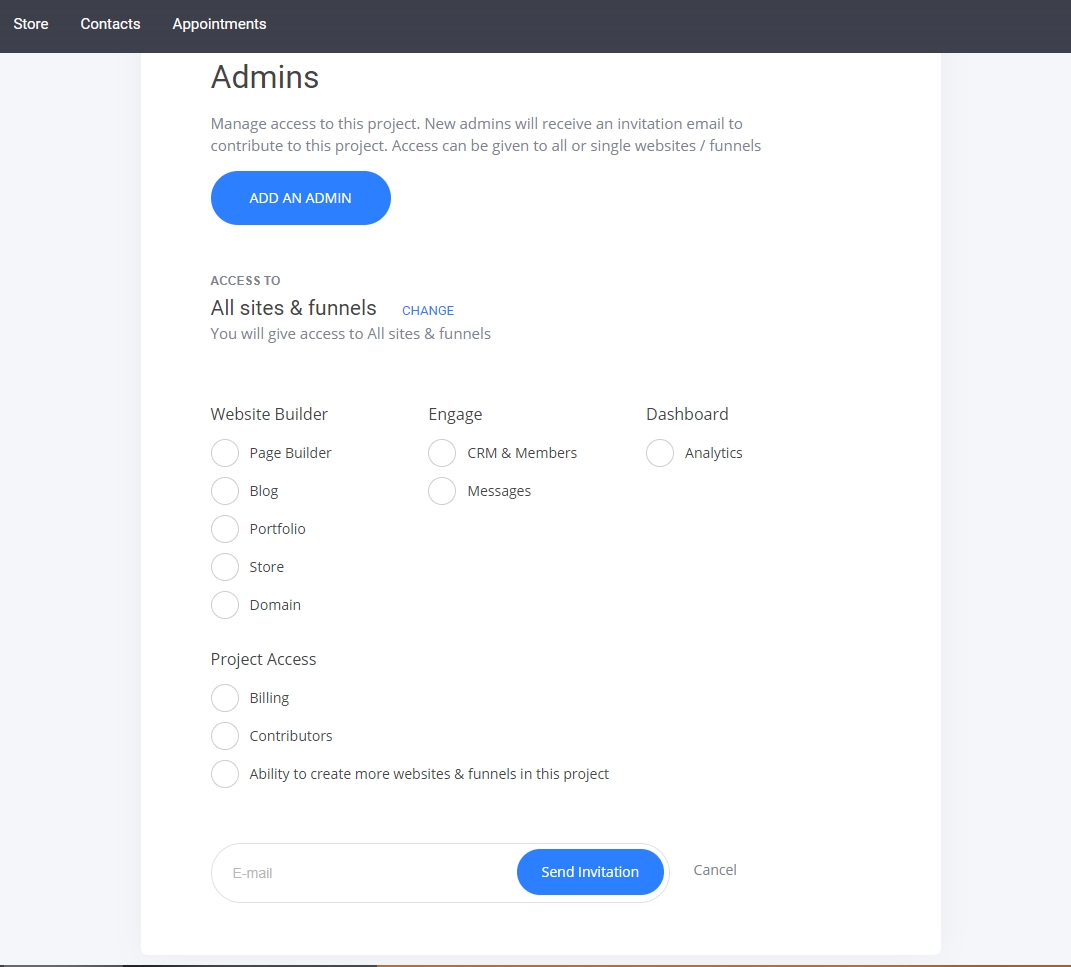Click the Admins page heading
The height and width of the screenshot is (967, 1071).
pos(265,77)
